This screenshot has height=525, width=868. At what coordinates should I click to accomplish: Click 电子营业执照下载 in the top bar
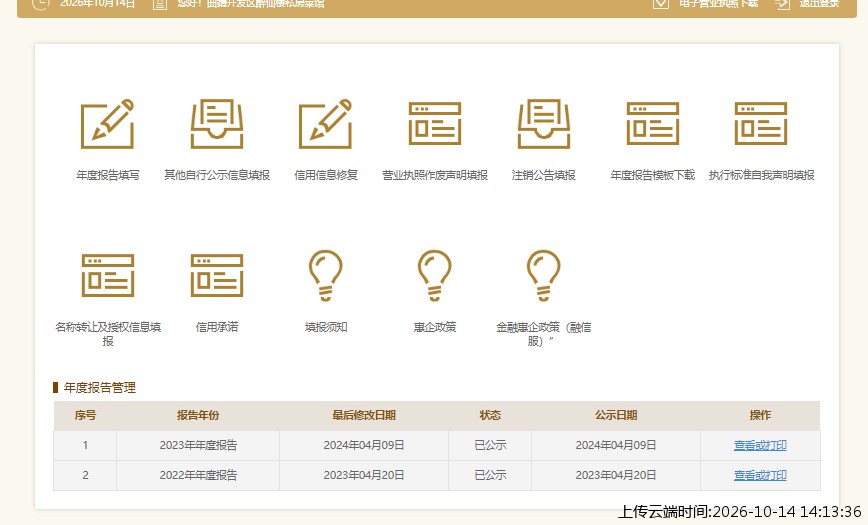pos(719,3)
